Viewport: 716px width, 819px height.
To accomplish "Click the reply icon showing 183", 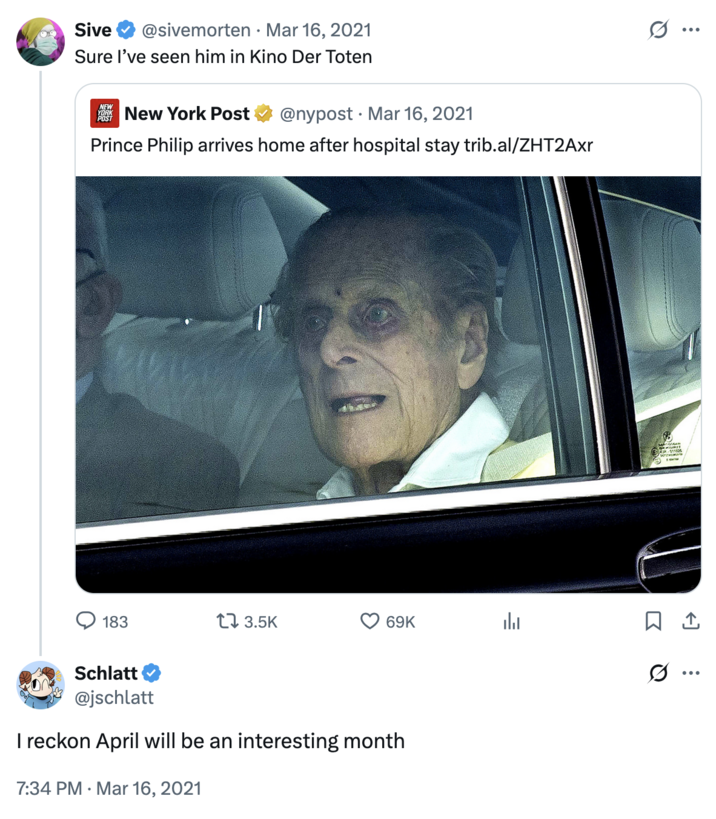I will pyautogui.click(x=86, y=621).
